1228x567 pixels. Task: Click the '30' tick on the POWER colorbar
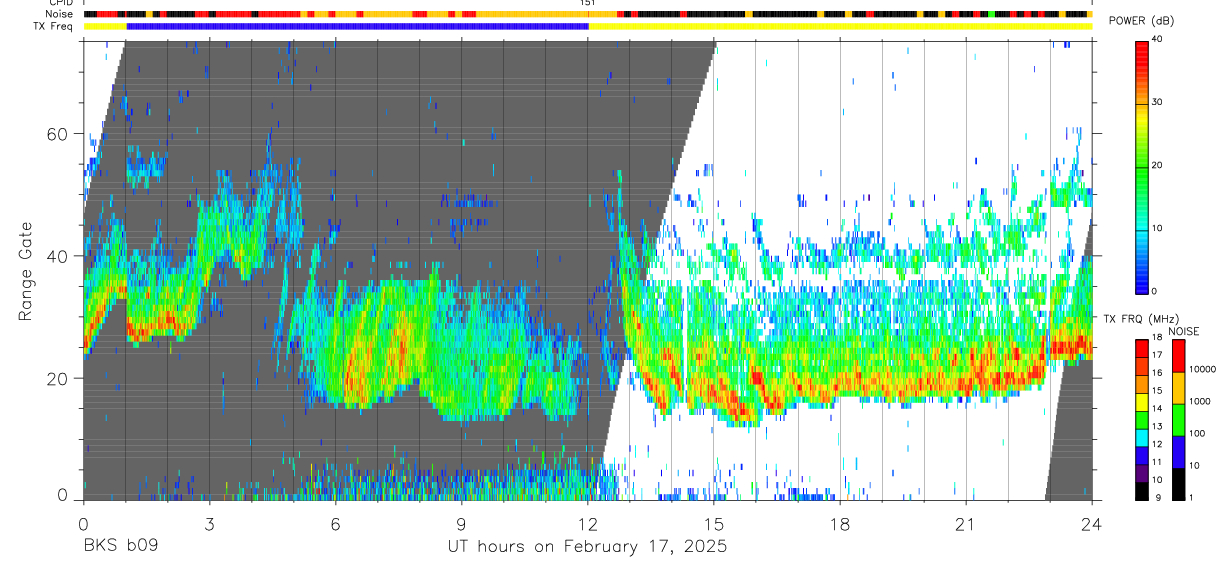(x=1158, y=103)
